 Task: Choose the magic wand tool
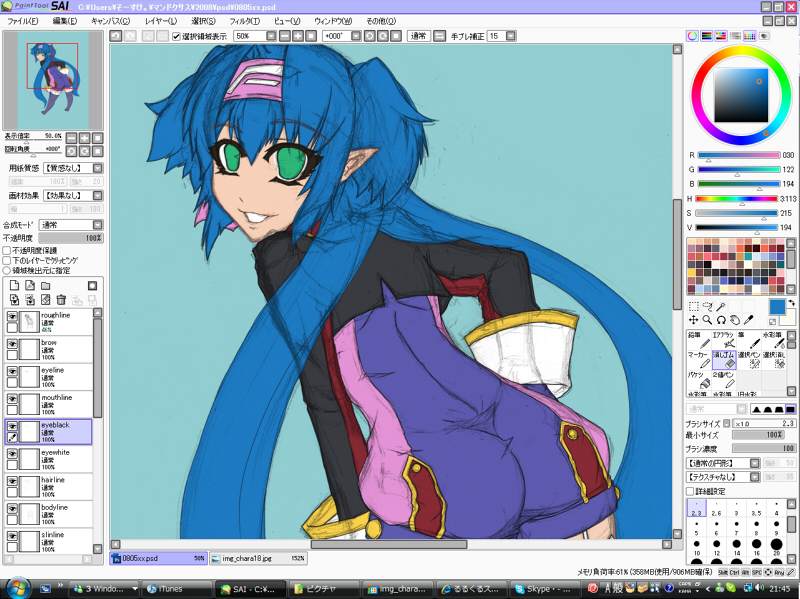(x=720, y=306)
